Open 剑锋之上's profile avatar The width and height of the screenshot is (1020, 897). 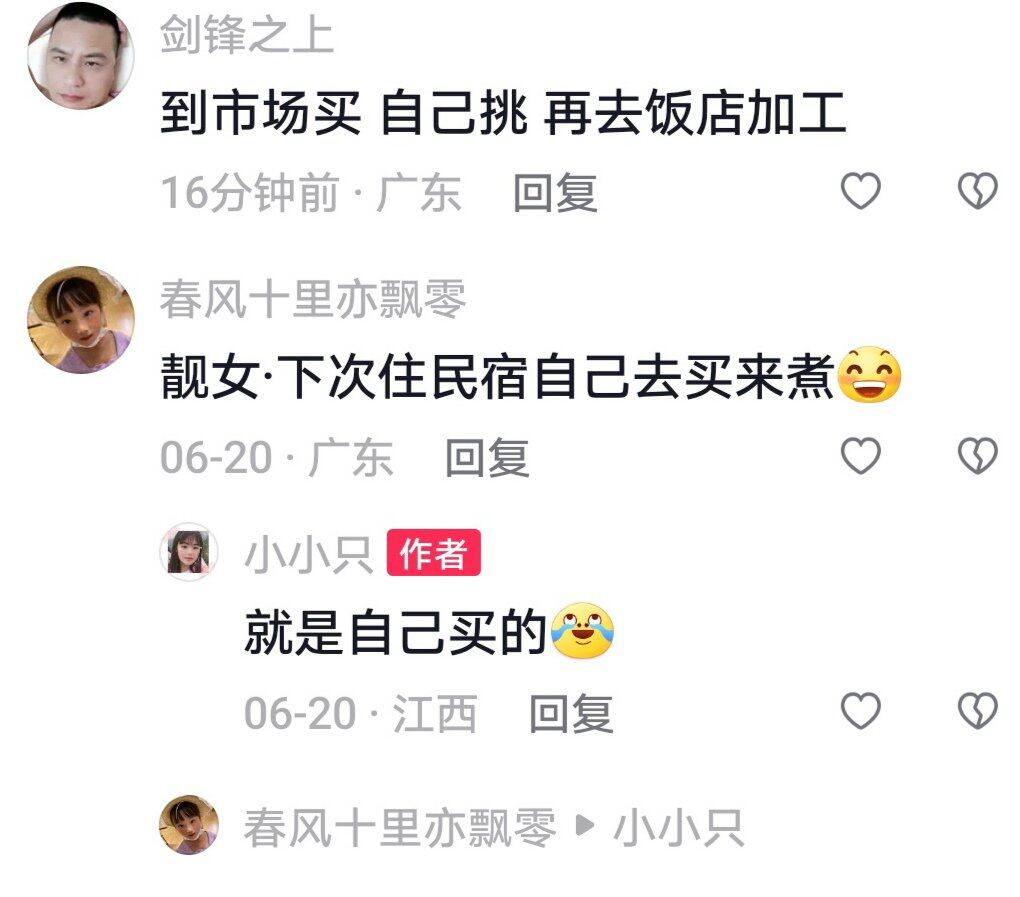81,55
